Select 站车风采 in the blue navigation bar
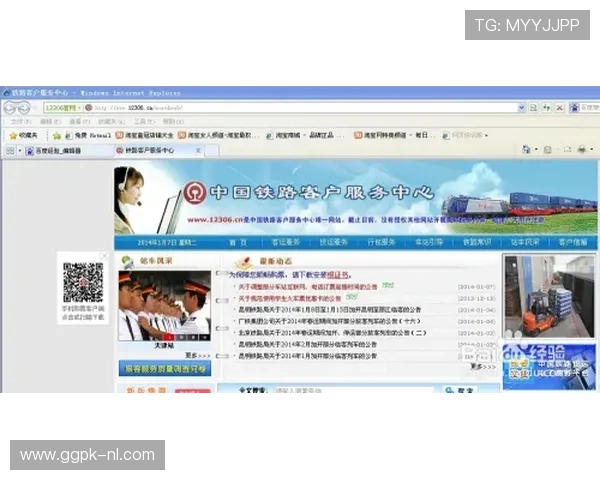This screenshot has height=480, width=600. pos(525,242)
